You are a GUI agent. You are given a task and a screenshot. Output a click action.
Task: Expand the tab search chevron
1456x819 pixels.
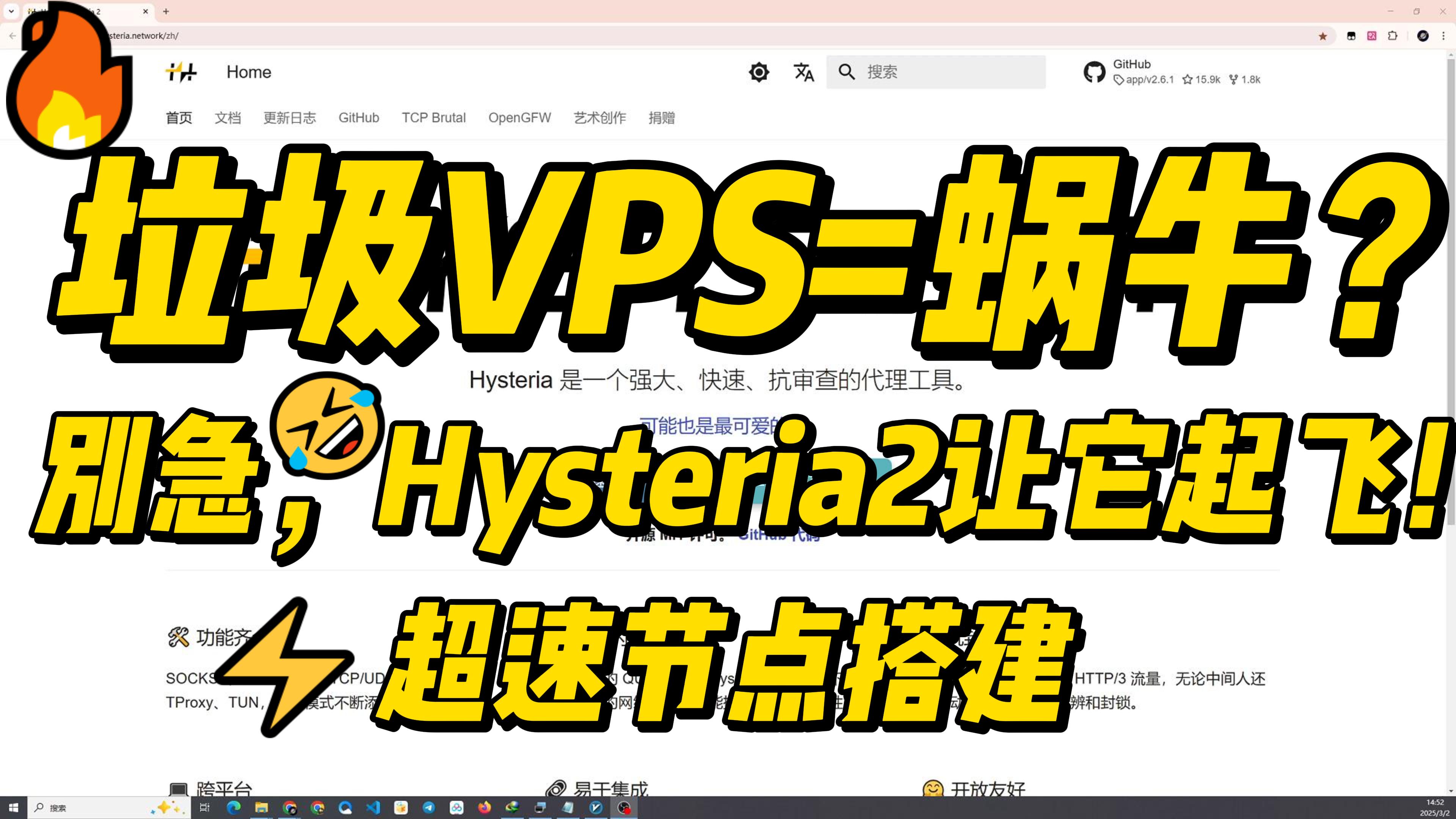click(x=11, y=11)
